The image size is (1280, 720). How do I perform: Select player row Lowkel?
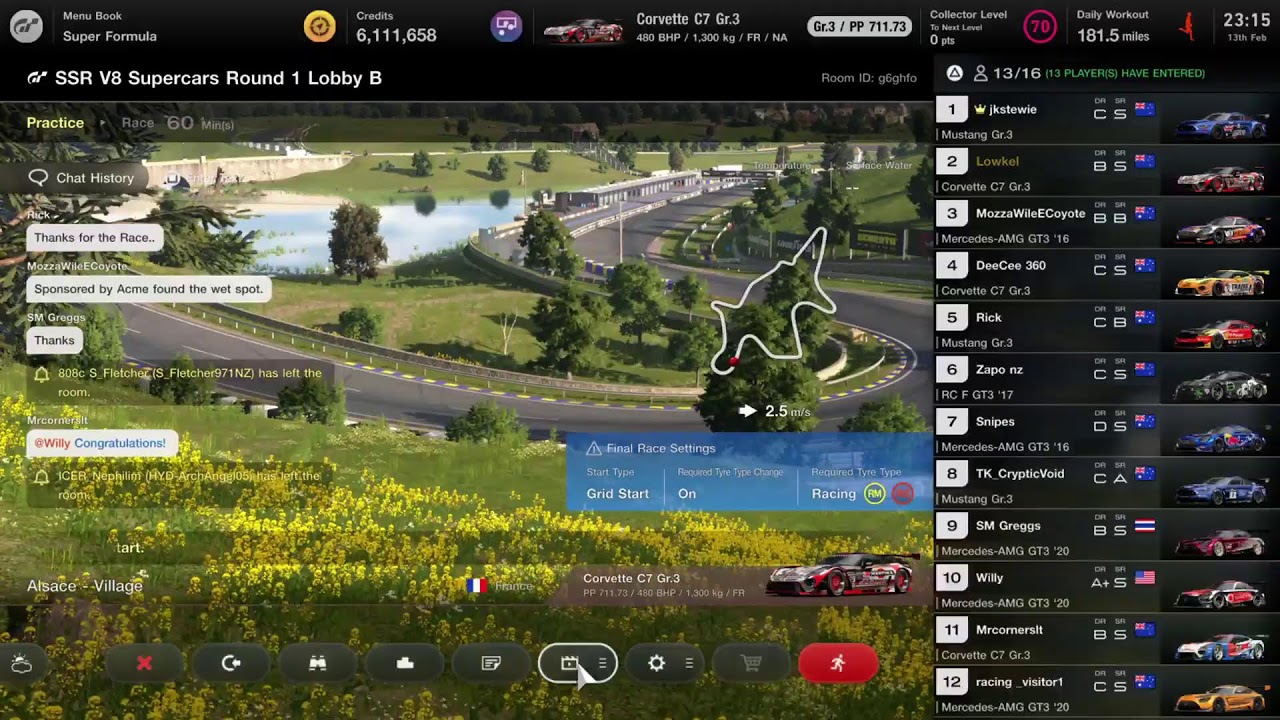pos(1107,172)
